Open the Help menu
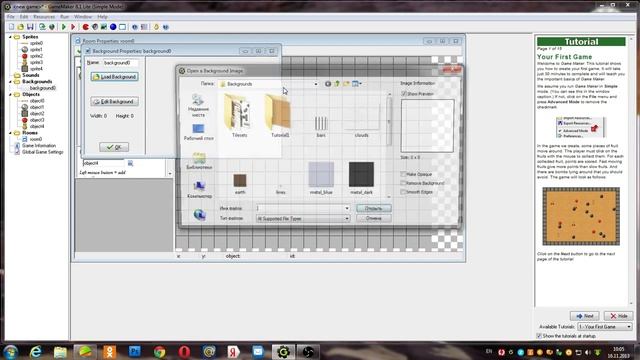Image resolution: width=640 pixels, height=360 pixels. click(102, 17)
